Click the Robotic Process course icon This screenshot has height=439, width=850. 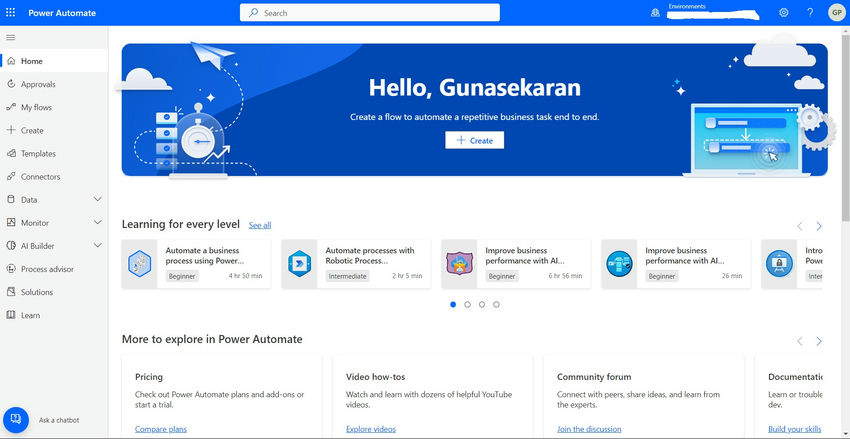point(299,264)
